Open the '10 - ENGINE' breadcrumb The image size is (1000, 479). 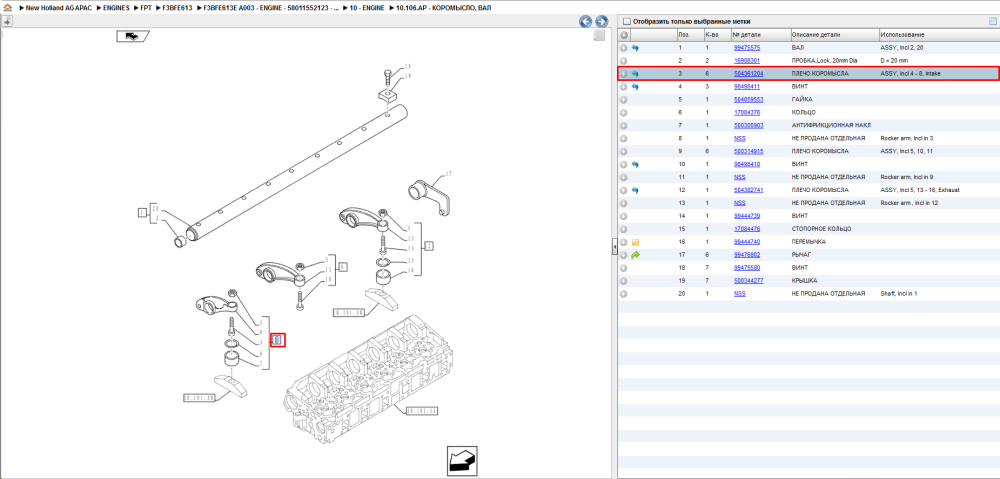[x=365, y=7]
